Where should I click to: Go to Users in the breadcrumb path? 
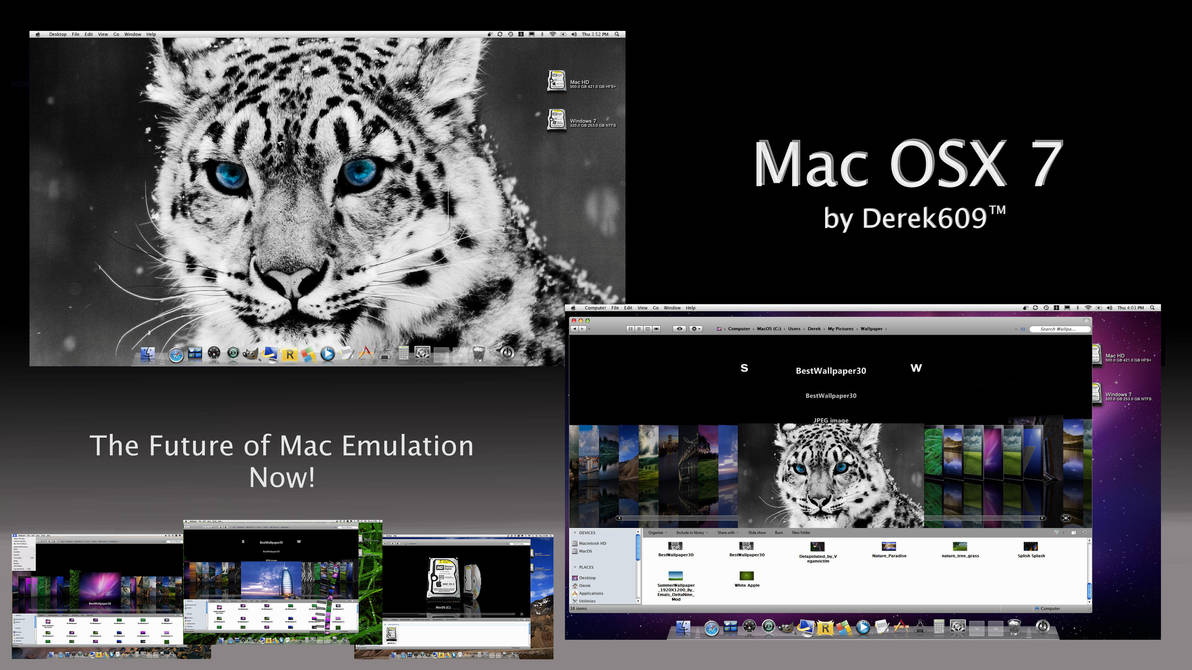[794, 329]
